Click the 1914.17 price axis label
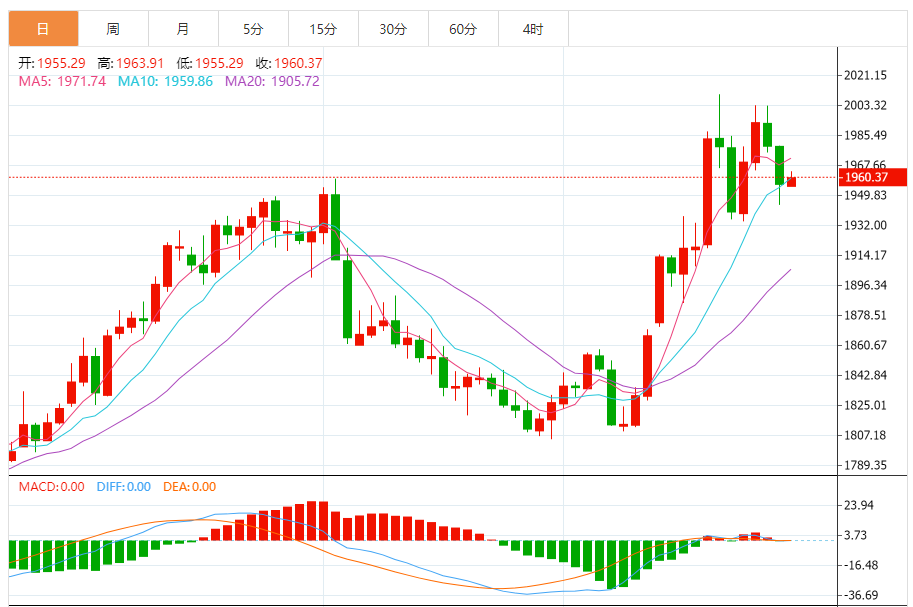The image size is (913, 607). (x=865, y=255)
